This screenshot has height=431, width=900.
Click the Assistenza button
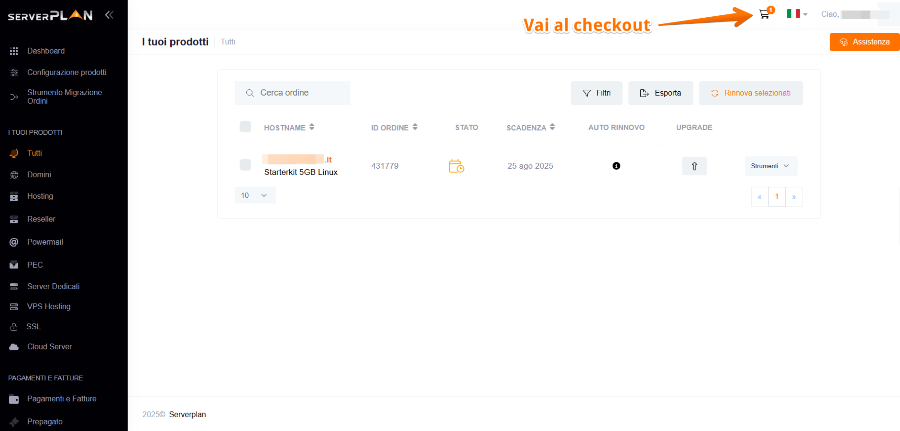point(864,42)
